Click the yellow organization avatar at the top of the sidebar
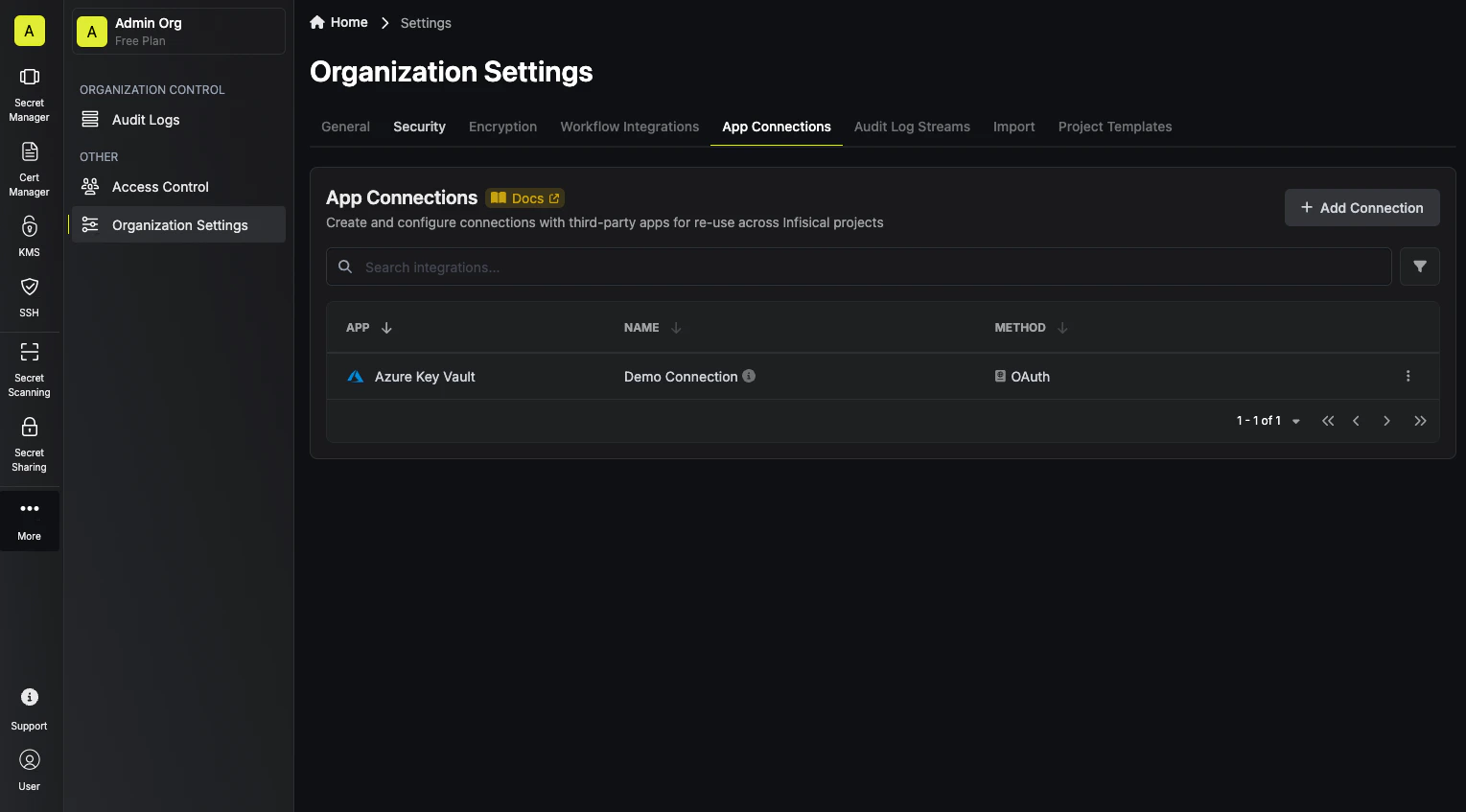Image resolution: width=1466 pixels, height=812 pixels. click(x=30, y=31)
